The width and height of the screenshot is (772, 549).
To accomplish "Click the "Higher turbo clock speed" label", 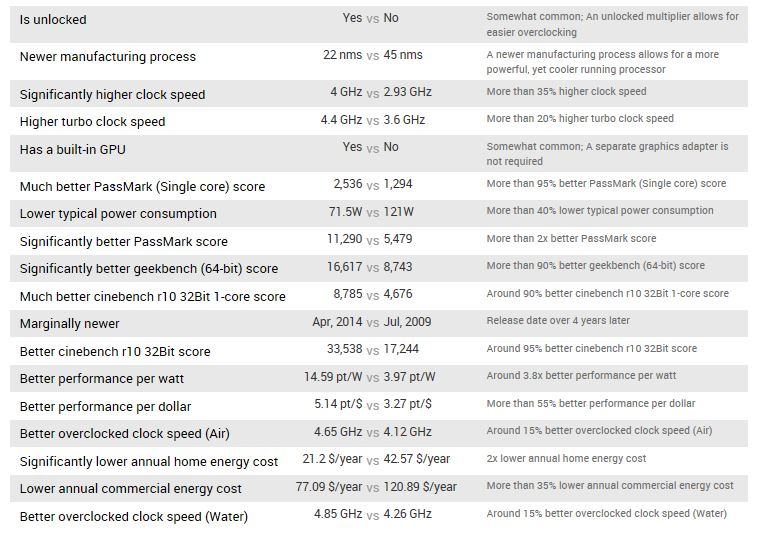I will [x=92, y=122].
